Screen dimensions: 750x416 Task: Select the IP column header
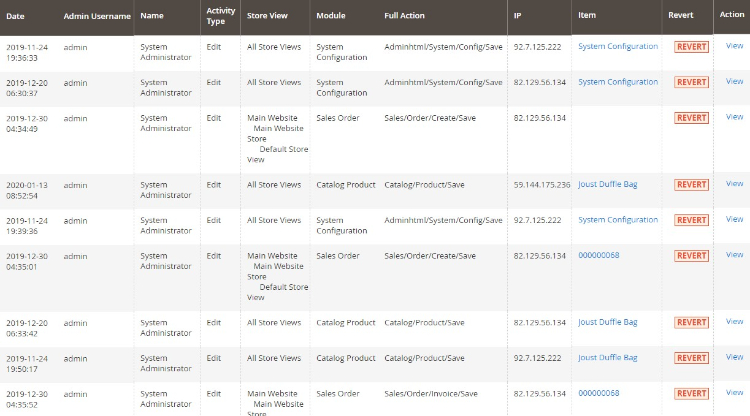pos(517,16)
